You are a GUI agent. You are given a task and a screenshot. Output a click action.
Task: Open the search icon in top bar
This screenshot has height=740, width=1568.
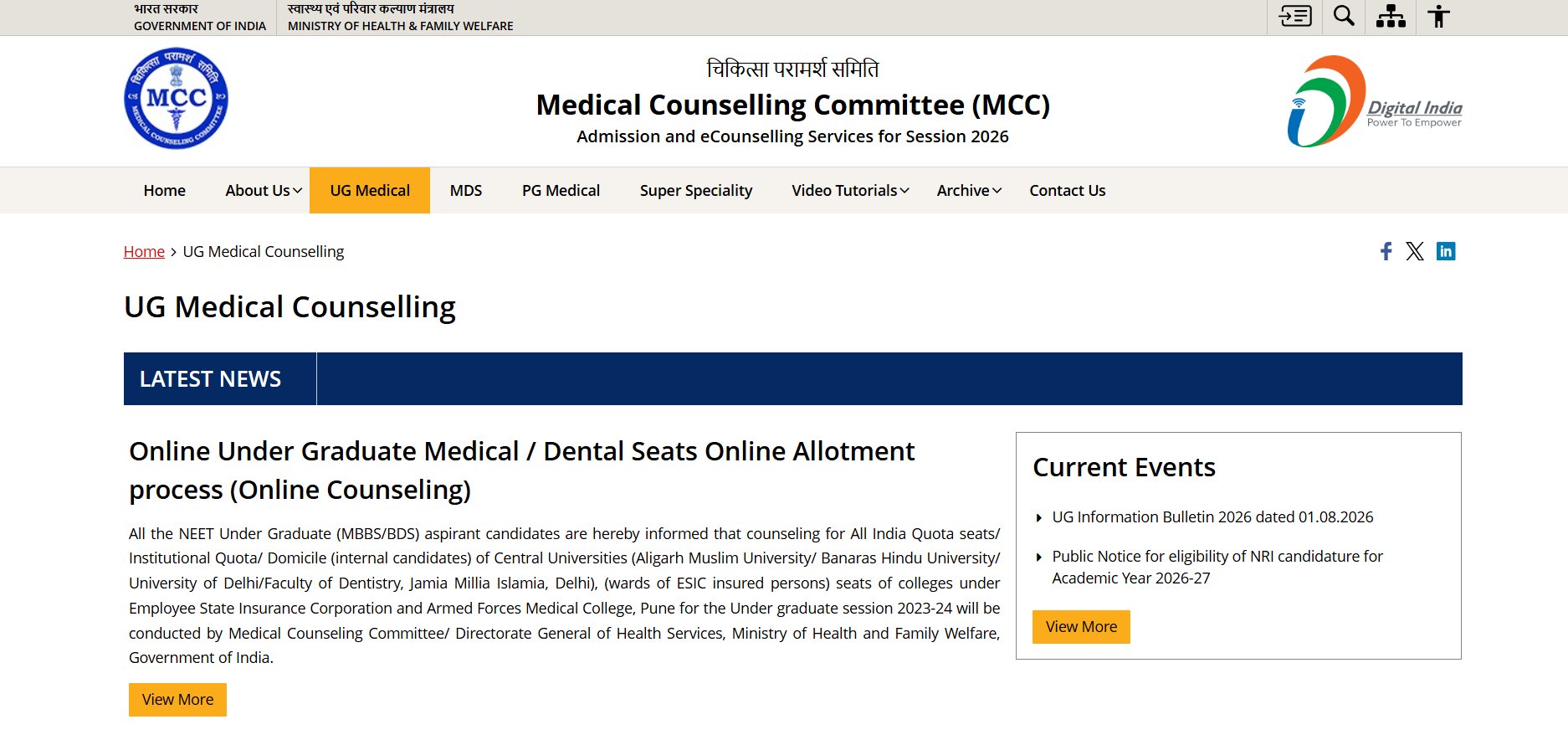pos(1344,16)
